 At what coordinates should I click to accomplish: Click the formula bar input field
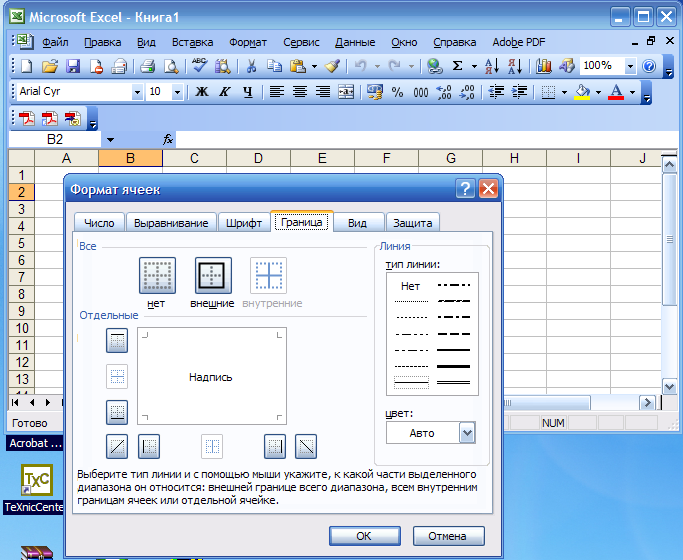pos(427,140)
